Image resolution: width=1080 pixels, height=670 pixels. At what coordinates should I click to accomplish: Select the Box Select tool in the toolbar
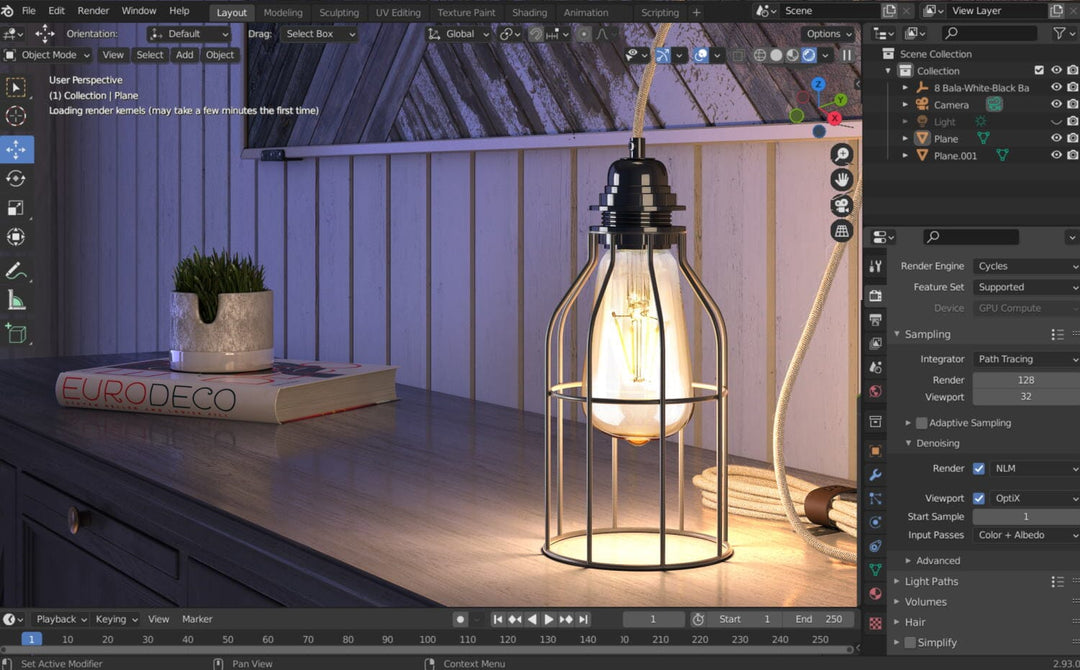(15, 87)
